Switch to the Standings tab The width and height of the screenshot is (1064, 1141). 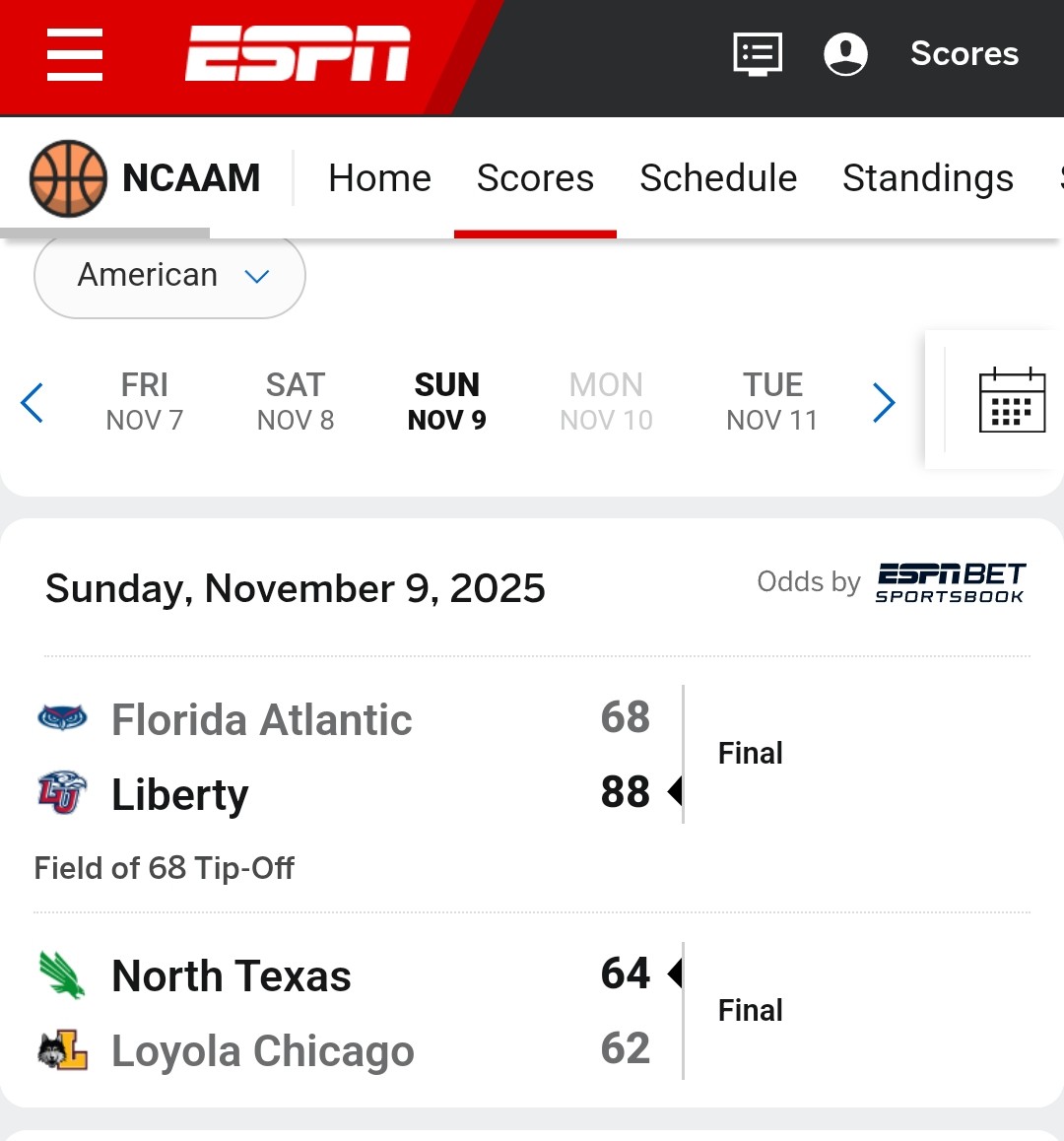point(927,178)
